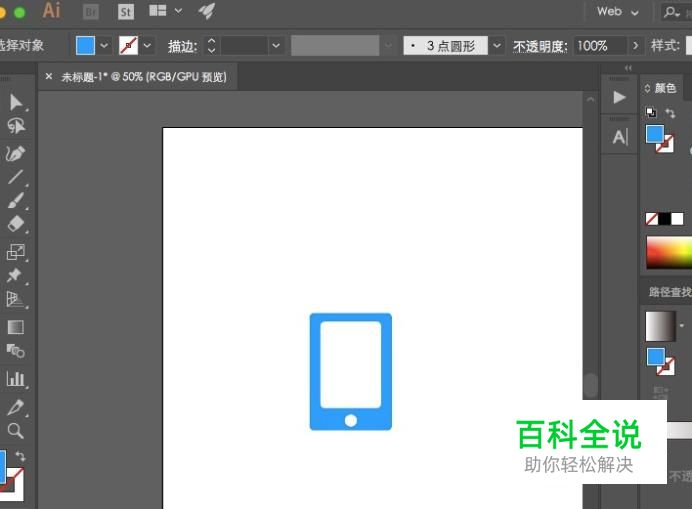Select the Gradient tool
Viewport: 692px width, 509px height.
pyautogui.click(x=15, y=327)
